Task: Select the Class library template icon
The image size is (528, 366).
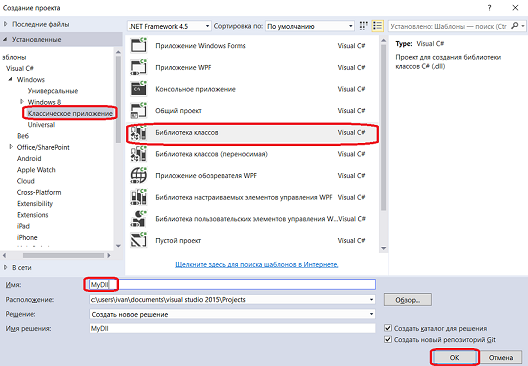Action: [139, 132]
